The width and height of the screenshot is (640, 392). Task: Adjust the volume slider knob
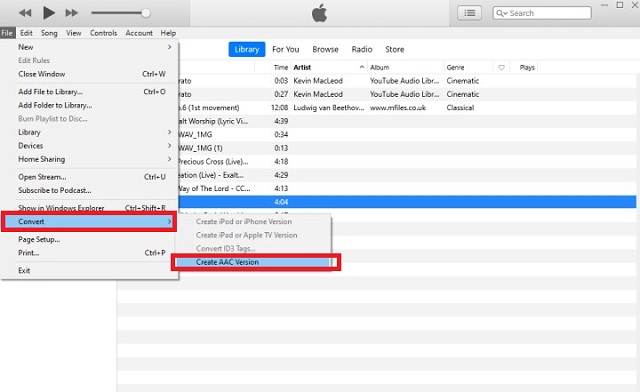[146, 13]
